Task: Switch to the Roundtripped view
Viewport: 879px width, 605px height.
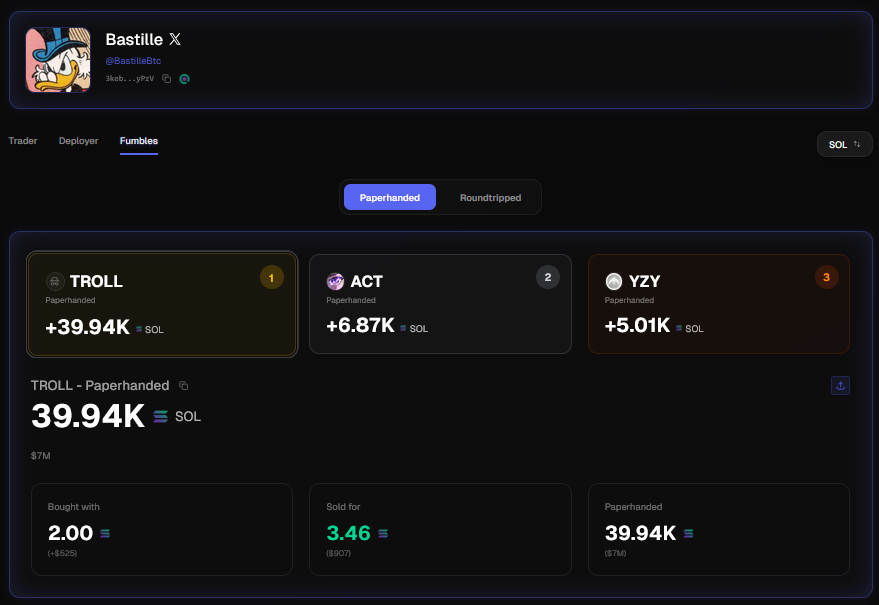Action: click(x=490, y=197)
